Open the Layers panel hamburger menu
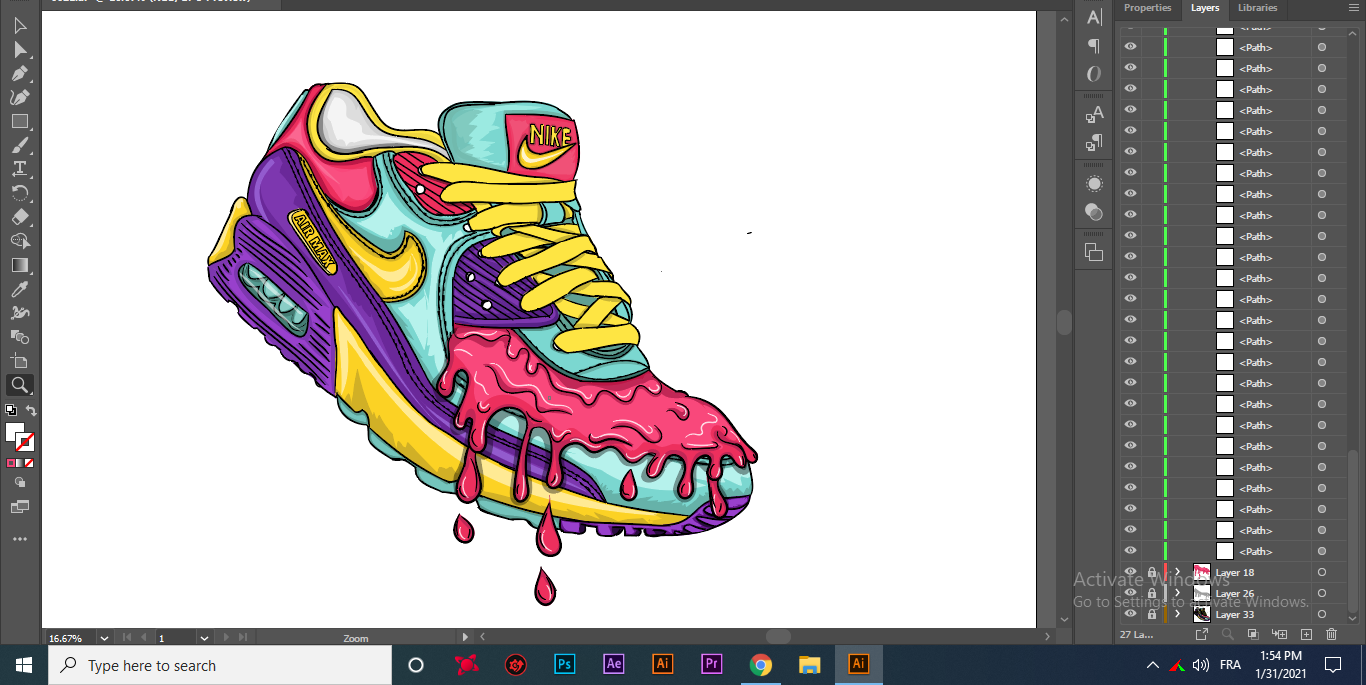Screen dimensions: 1366x685 coord(1352,7)
